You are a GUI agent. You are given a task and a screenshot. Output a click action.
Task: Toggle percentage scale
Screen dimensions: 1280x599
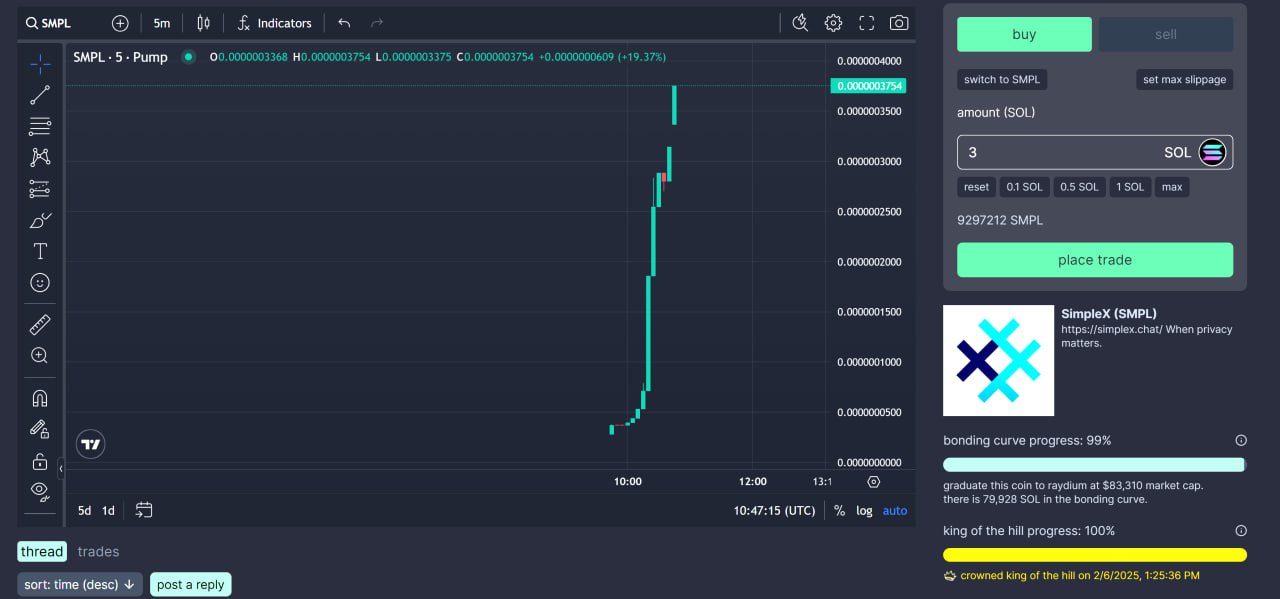pos(839,510)
